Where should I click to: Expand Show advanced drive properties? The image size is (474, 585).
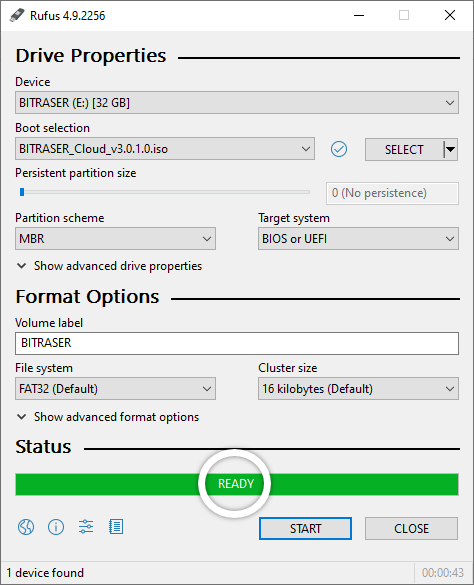(110, 266)
